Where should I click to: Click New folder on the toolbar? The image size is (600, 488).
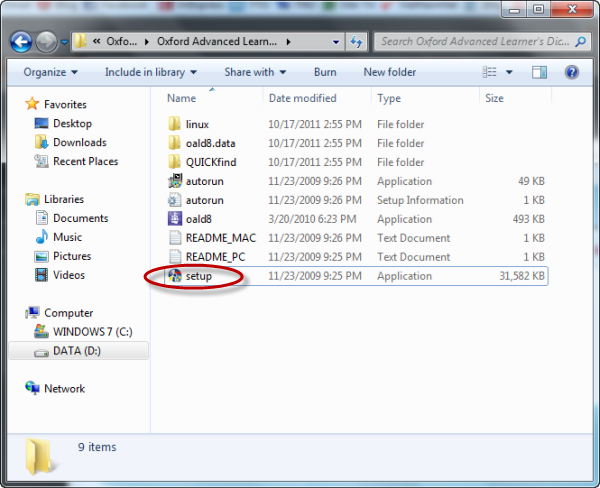point(390,72)
